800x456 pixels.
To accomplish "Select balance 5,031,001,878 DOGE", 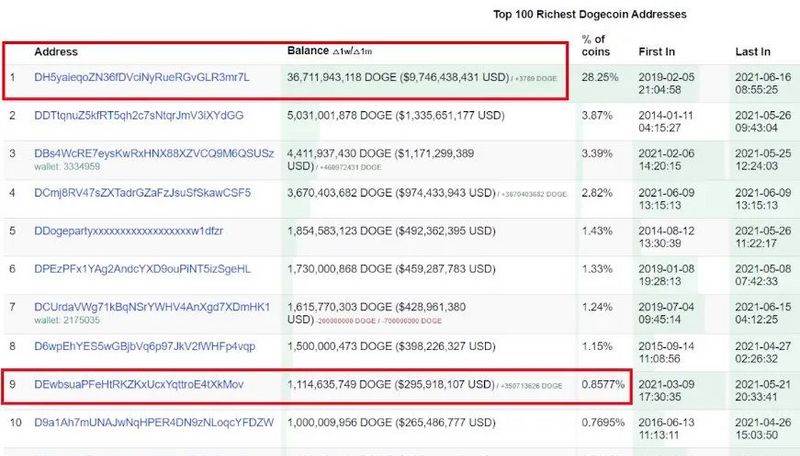I will tap(339, 116).
